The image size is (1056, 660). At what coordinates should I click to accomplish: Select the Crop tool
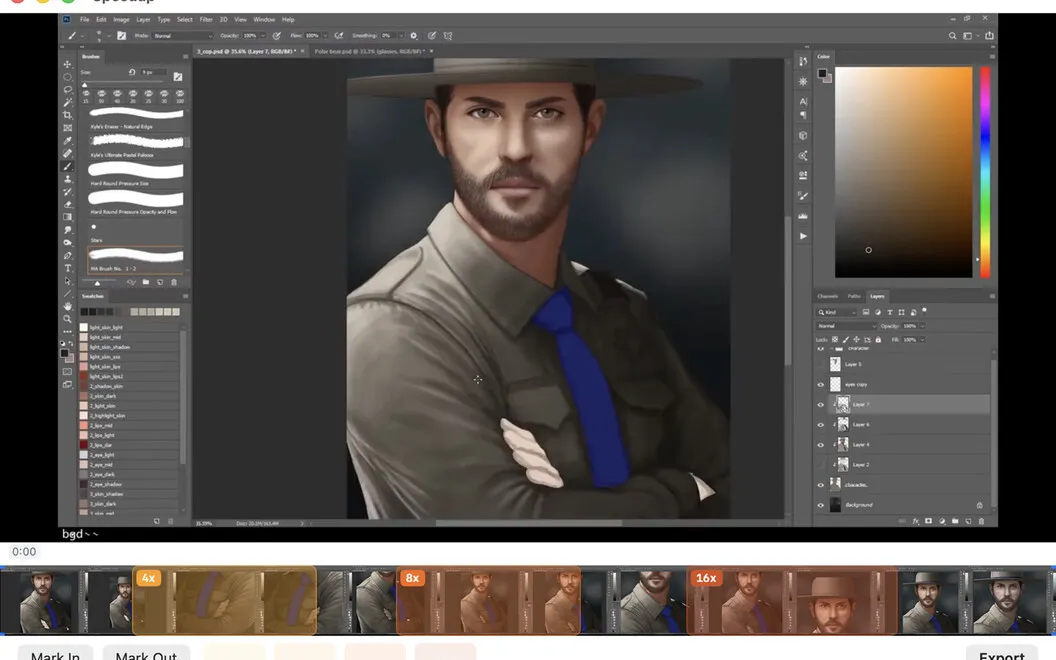coord(67,115)
